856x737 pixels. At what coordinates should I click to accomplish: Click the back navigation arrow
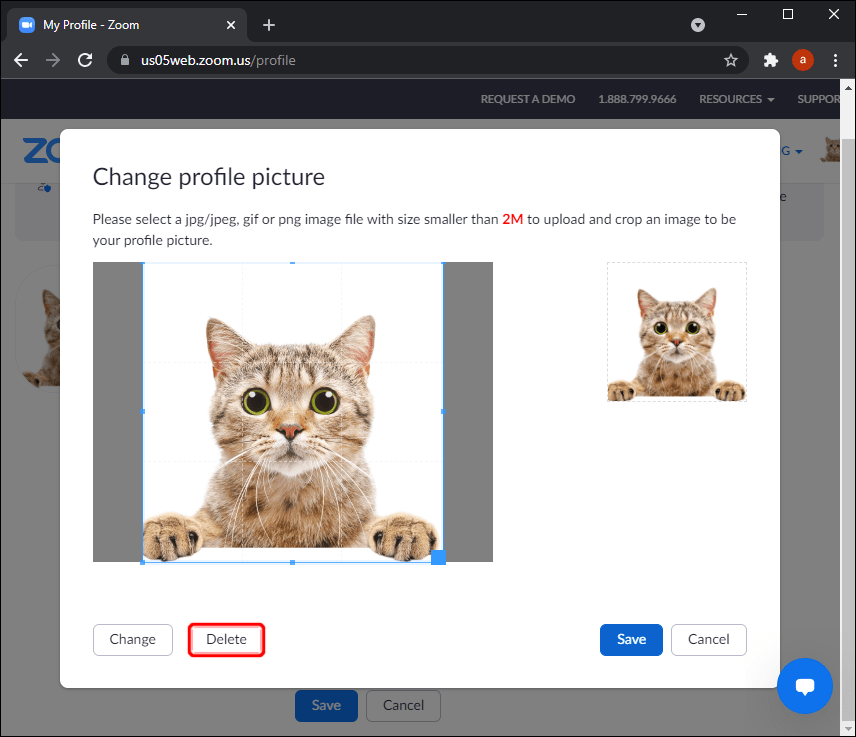[21, 60]
